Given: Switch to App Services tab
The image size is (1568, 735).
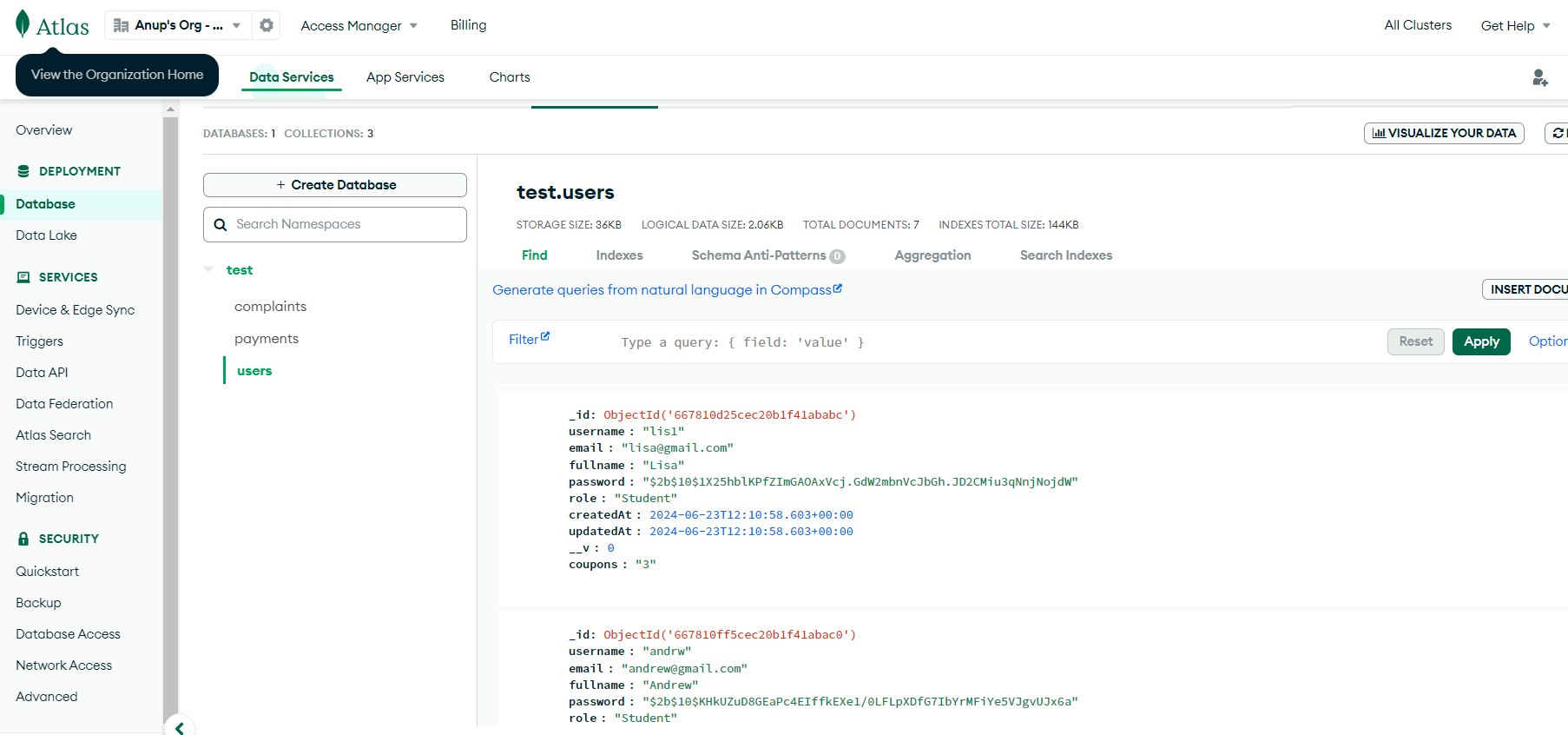Looking at the screenshot, I should (x=405, y=77).
